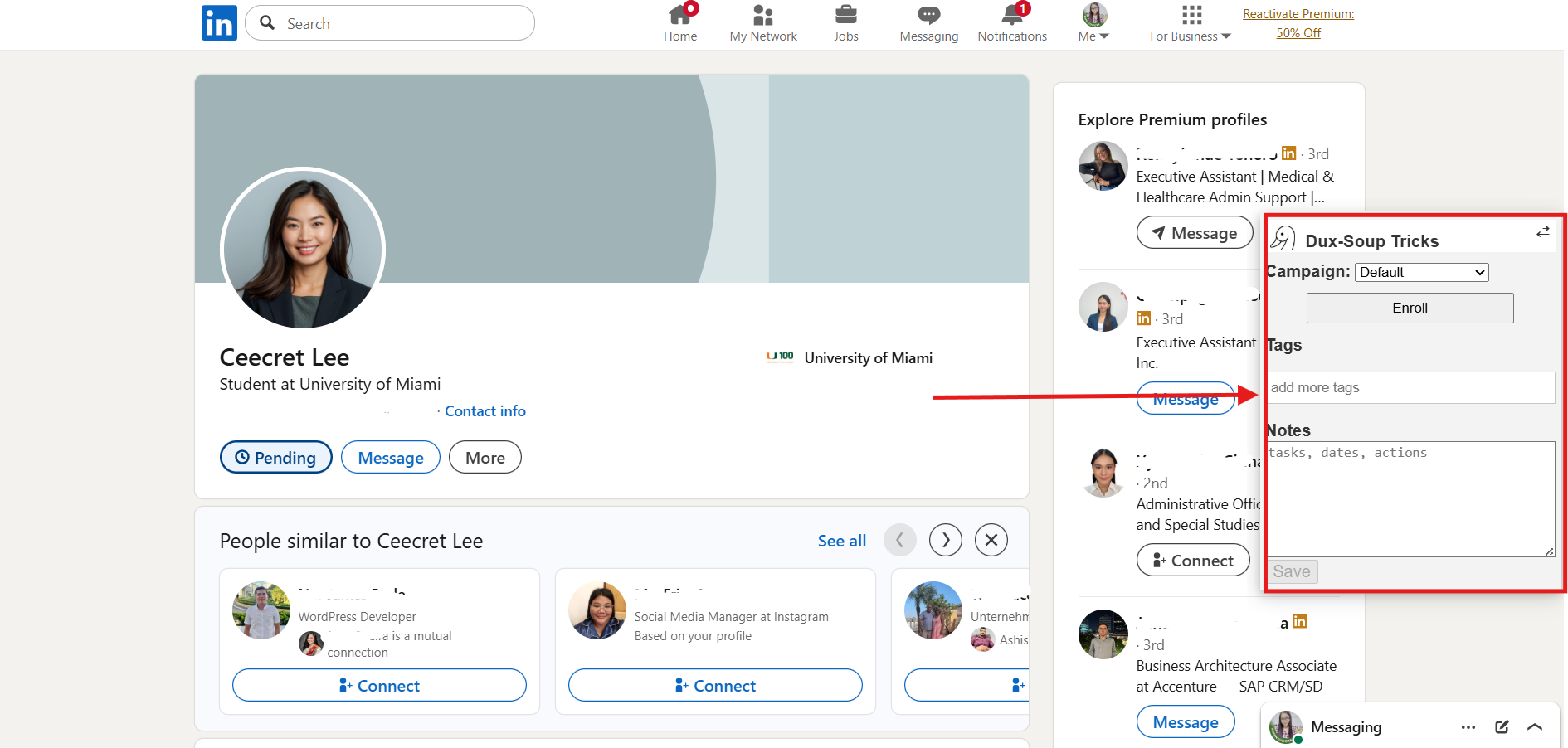The width and height of the screenshot is (1568, 748).
Task: Click the Enroll button in Dux-Soup
Action: 1409,308
